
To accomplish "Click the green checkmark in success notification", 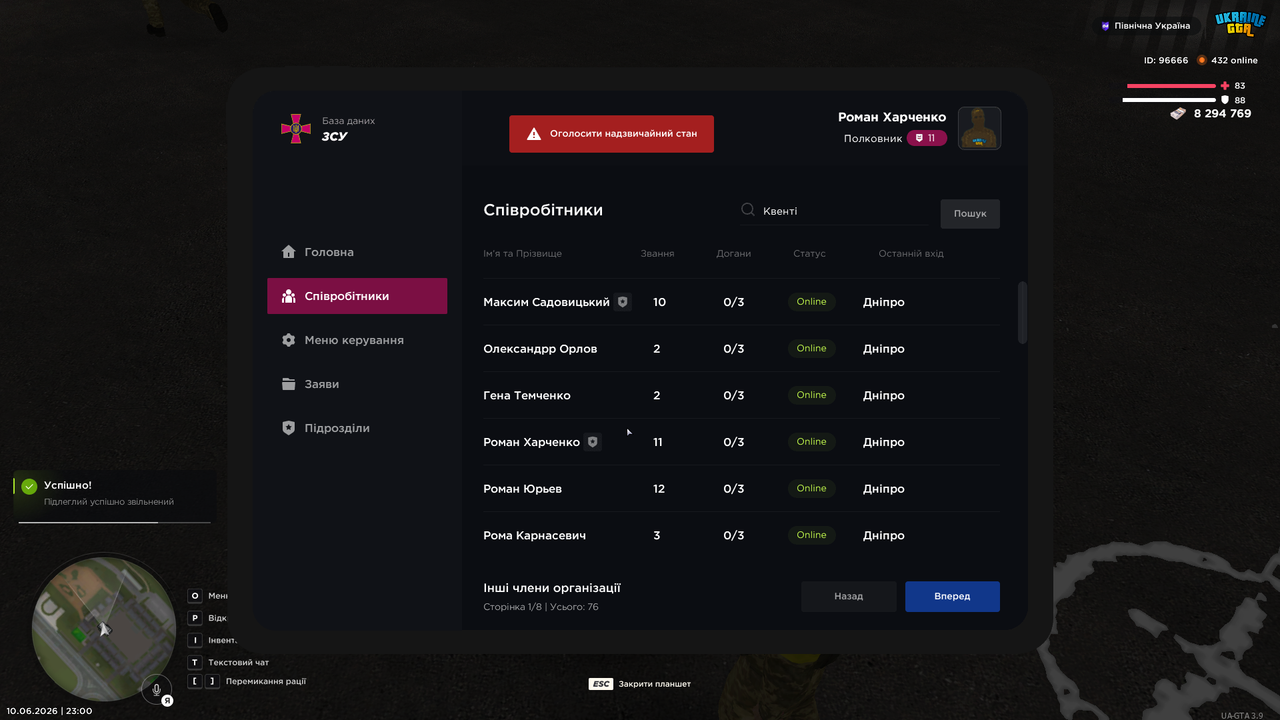I will click(29, 486).
